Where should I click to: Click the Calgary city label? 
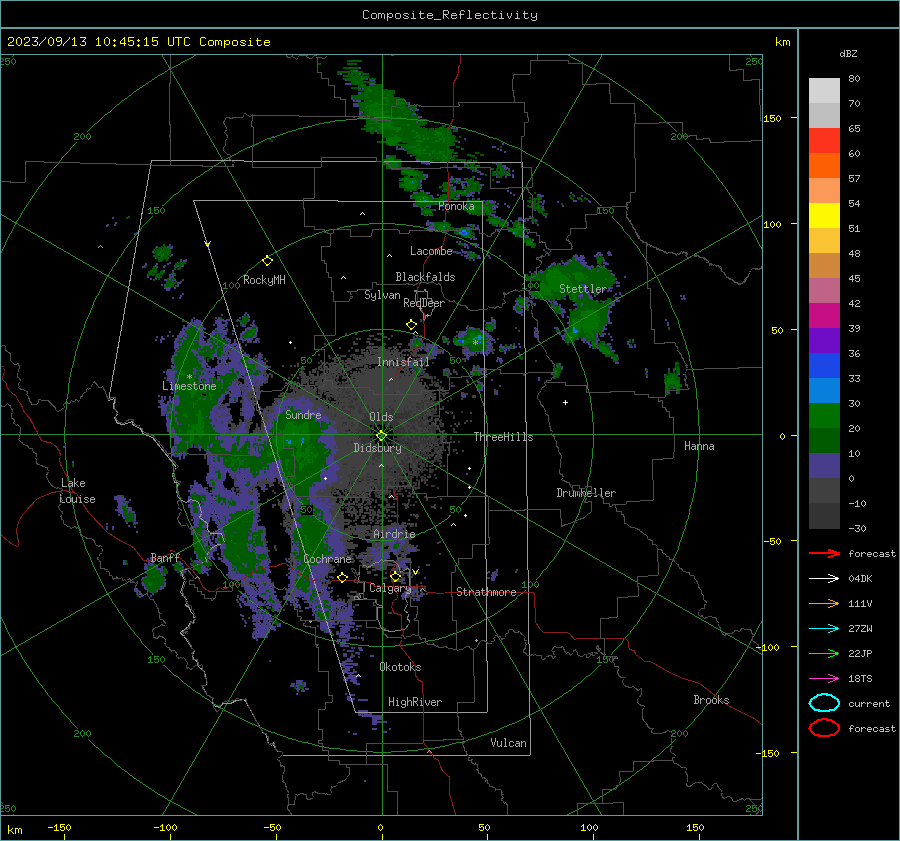[390, 588]
